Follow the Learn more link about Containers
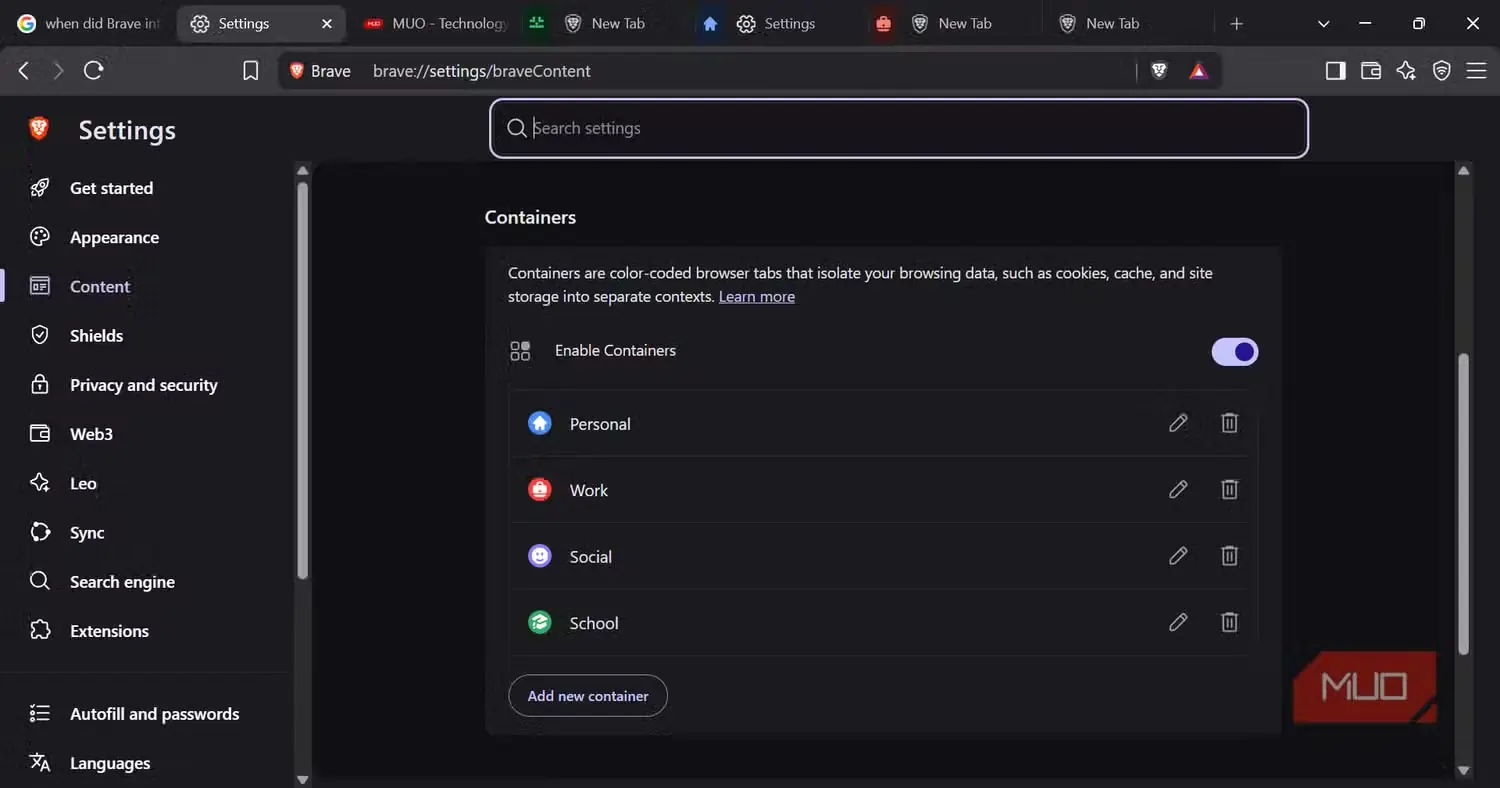The height and width of the screenshot is (788, 1500). tap(757, 297)
